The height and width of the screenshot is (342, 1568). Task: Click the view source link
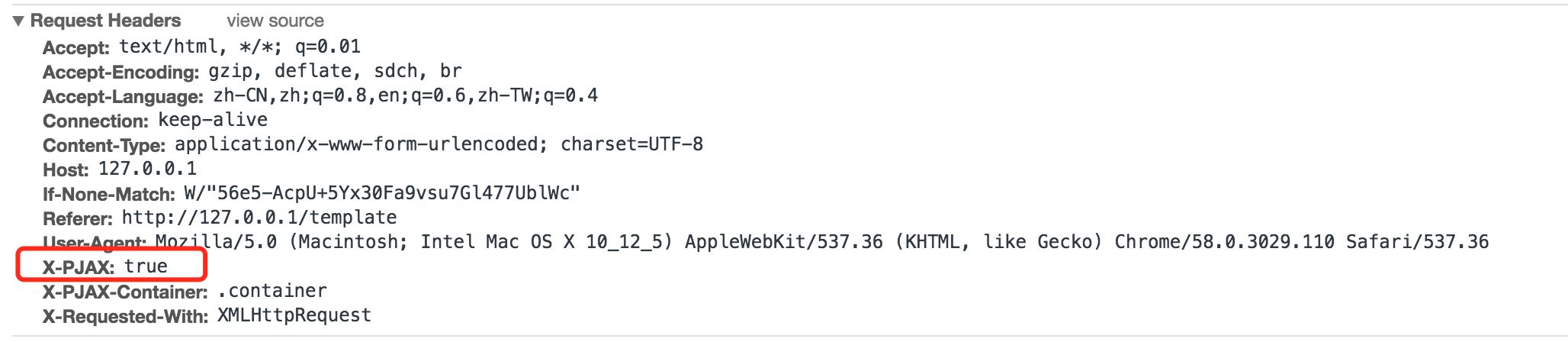[275, 21]
